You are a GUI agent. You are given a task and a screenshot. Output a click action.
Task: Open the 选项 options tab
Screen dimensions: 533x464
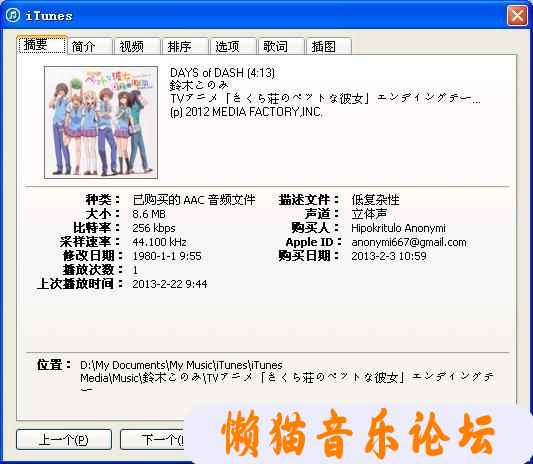click(234, 46)
